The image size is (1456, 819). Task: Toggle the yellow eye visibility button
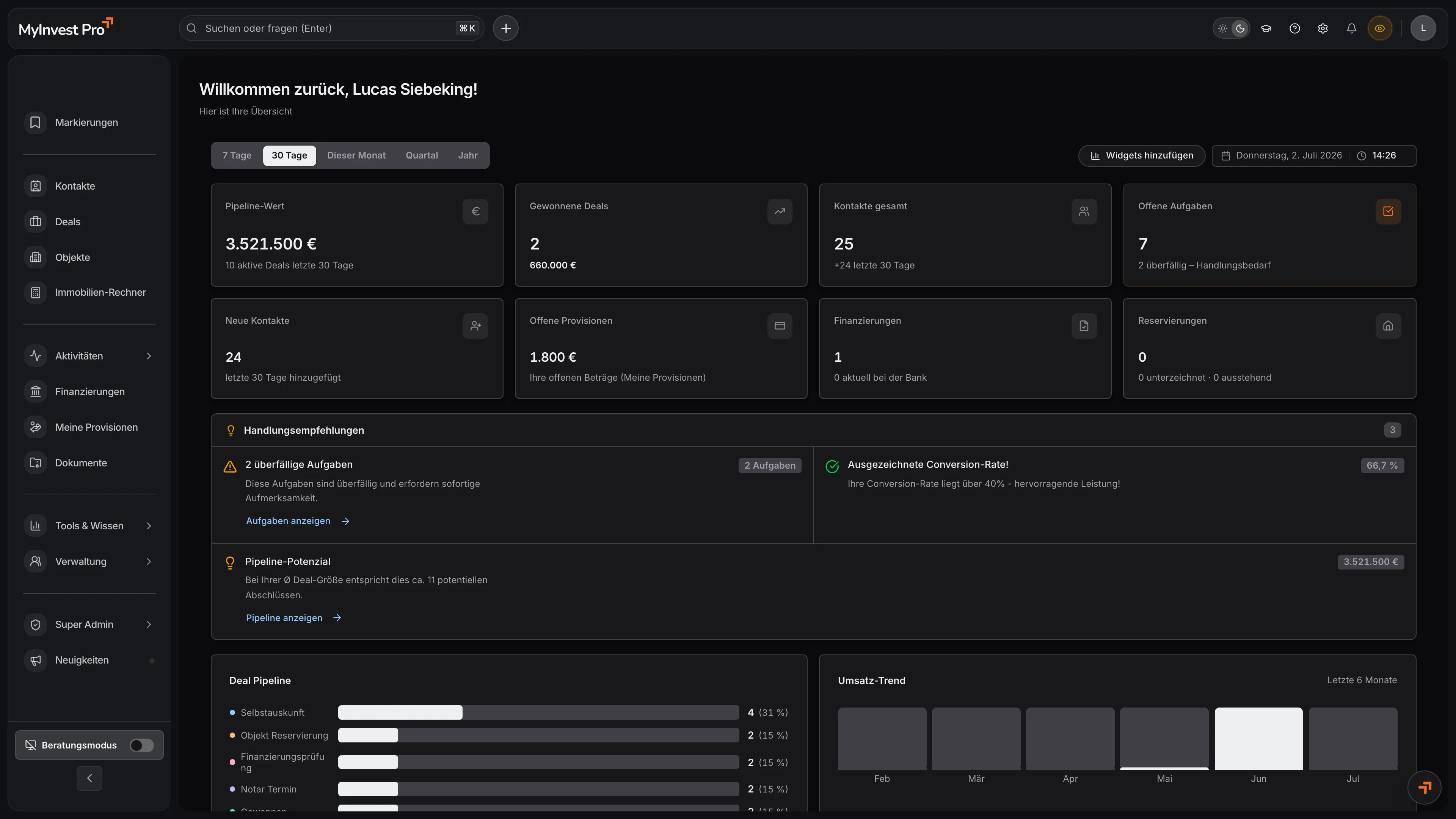click(x=1379, y=28)
